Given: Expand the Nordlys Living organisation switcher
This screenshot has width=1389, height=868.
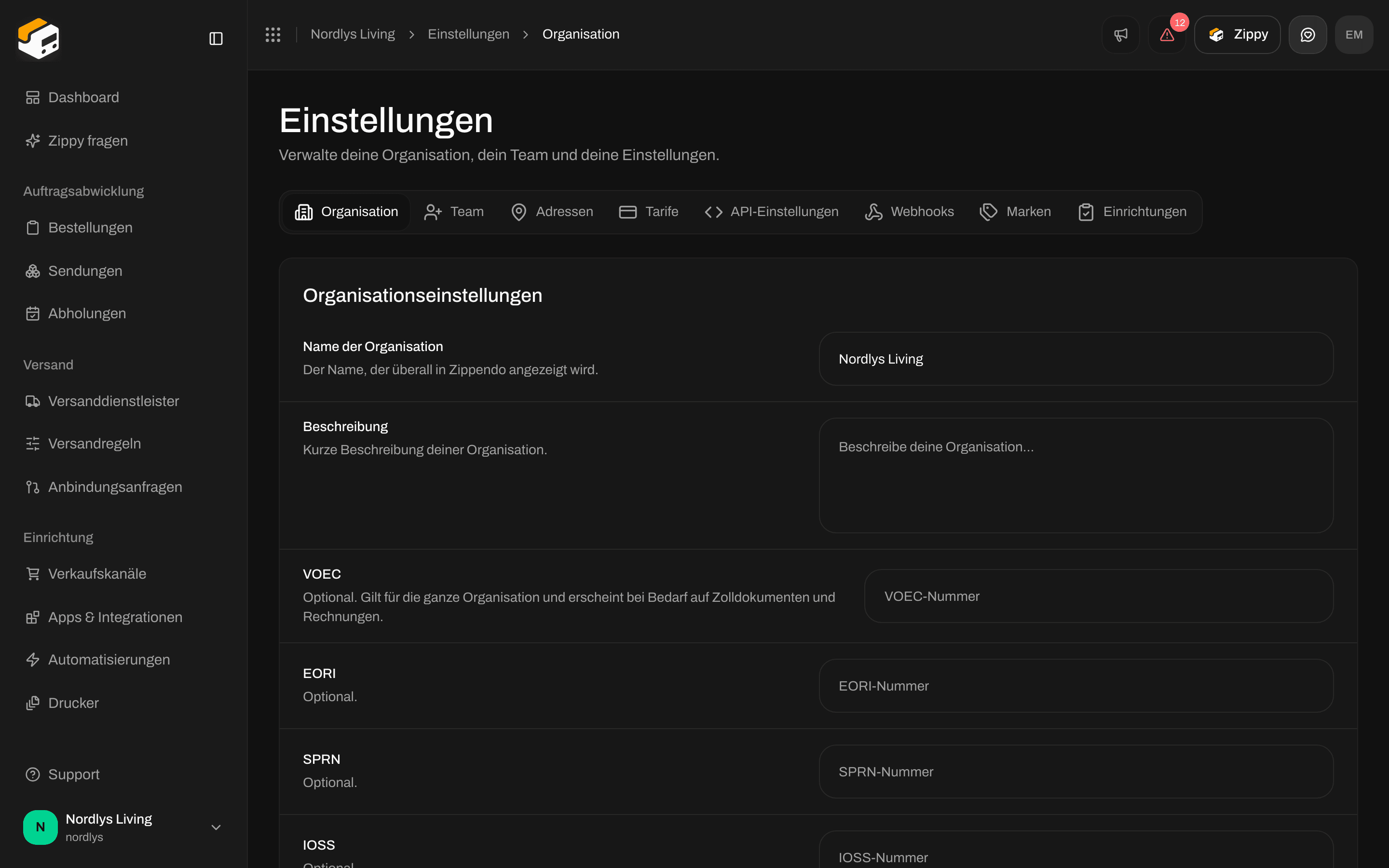Looking at the screenshot, I should 123,827.
